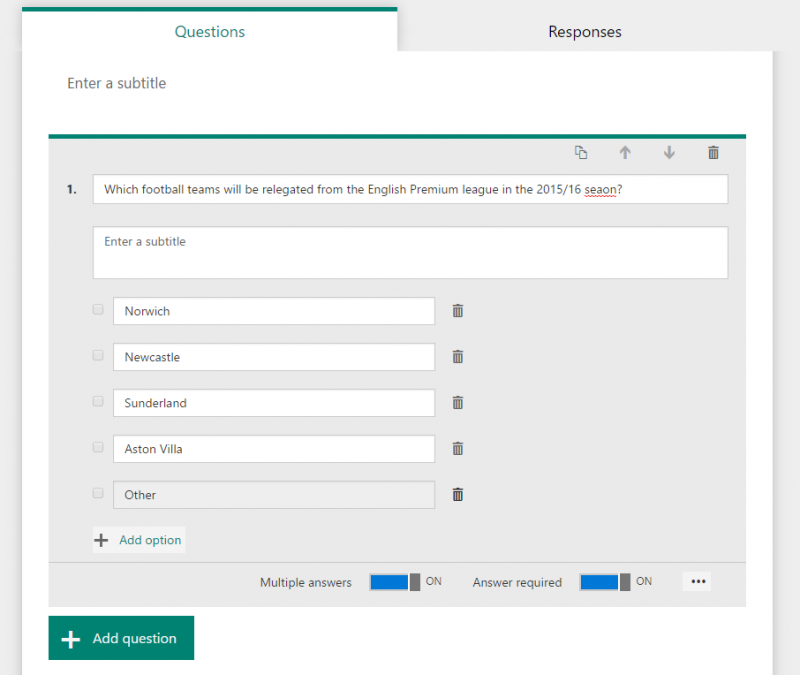Screen dimensions: 800x675
Task: Click the question title text box
Action: (410, 189)
